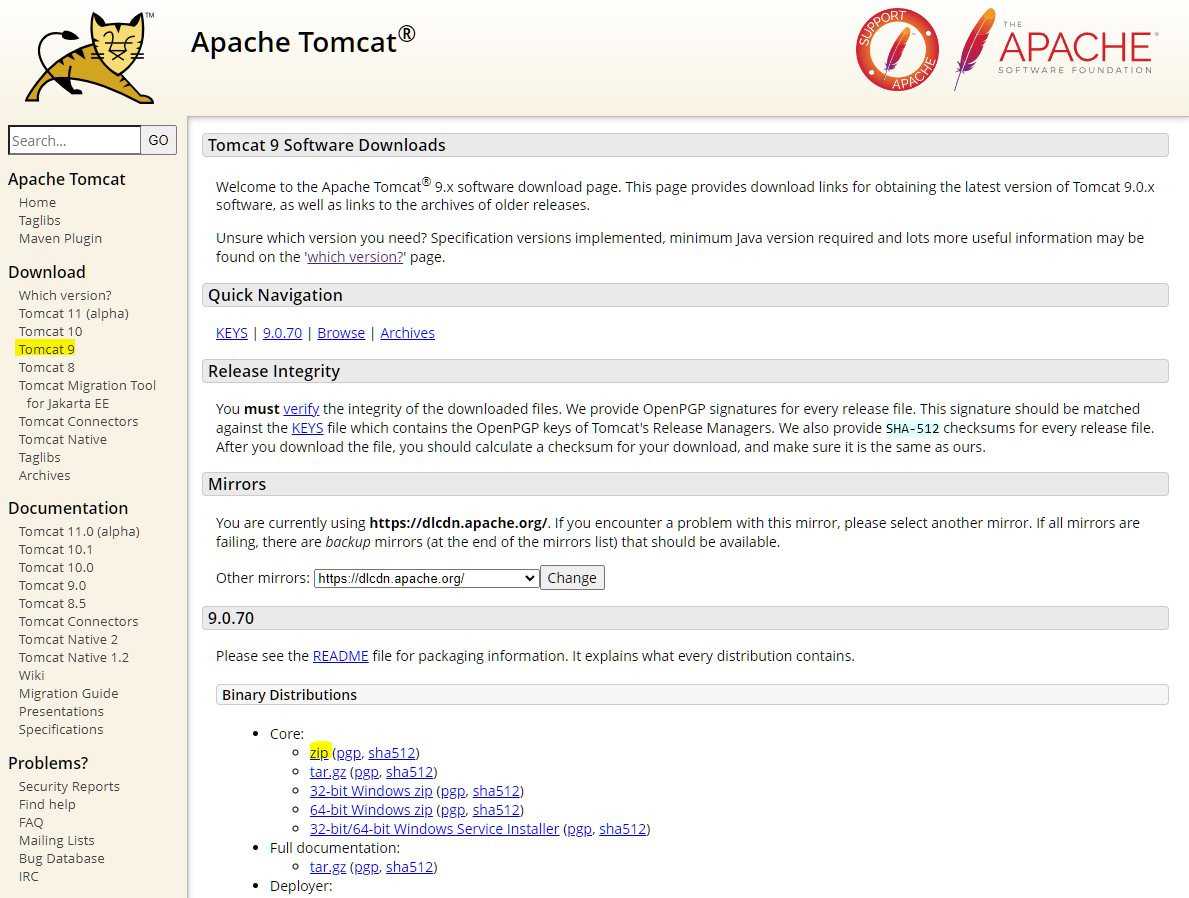
Task: Open pgp for Full documentation tar.gz
Action: 366,867
